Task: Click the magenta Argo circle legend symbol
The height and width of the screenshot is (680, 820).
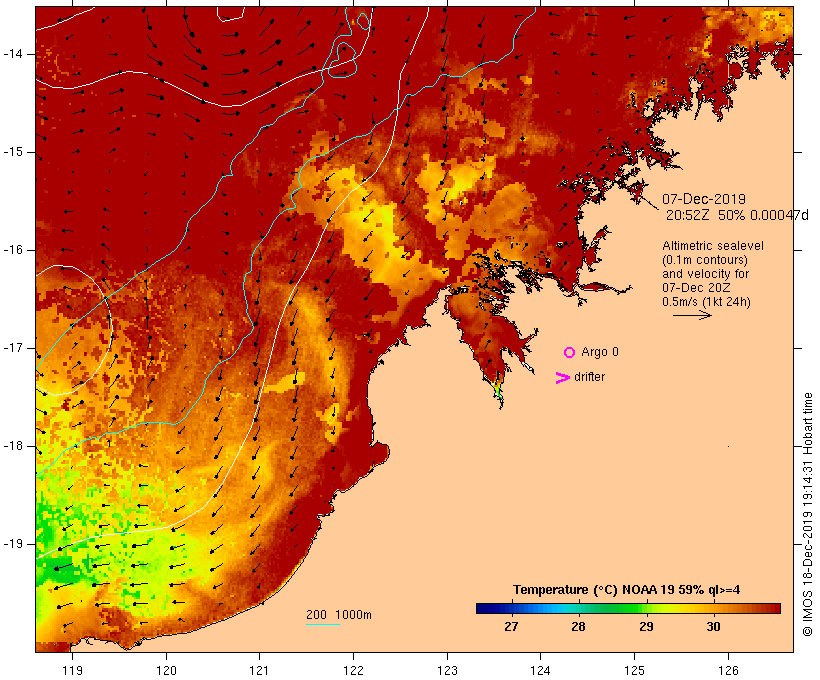Action: 570,353
